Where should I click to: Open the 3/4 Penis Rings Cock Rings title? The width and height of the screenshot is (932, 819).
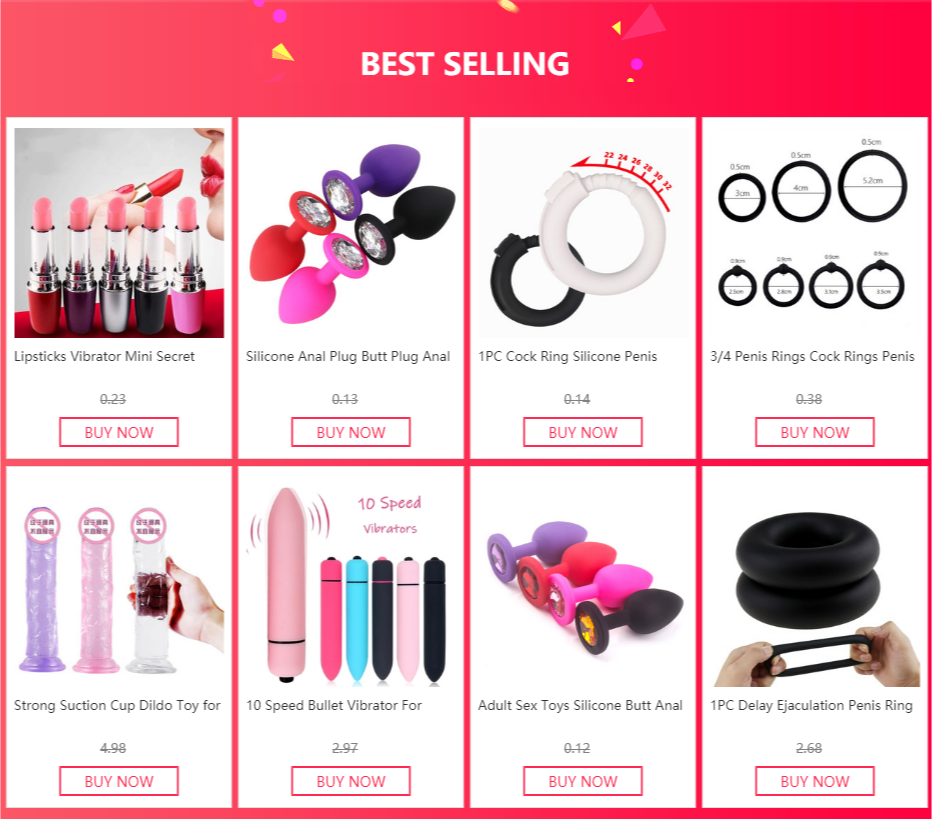pyautogui.click(x=812, y=357)
